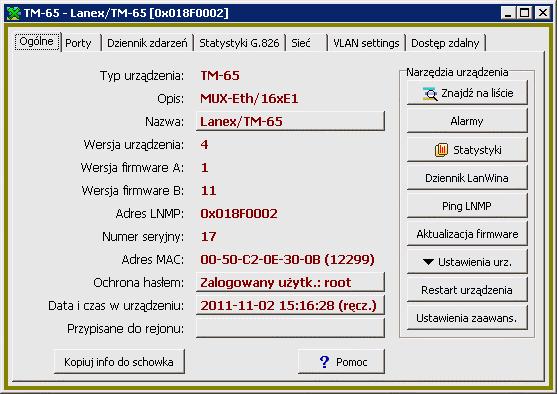The width and height of the screenshot is (557, 394).
Task: Open Dziennik LanWina
Action: [x=467, y=178]
